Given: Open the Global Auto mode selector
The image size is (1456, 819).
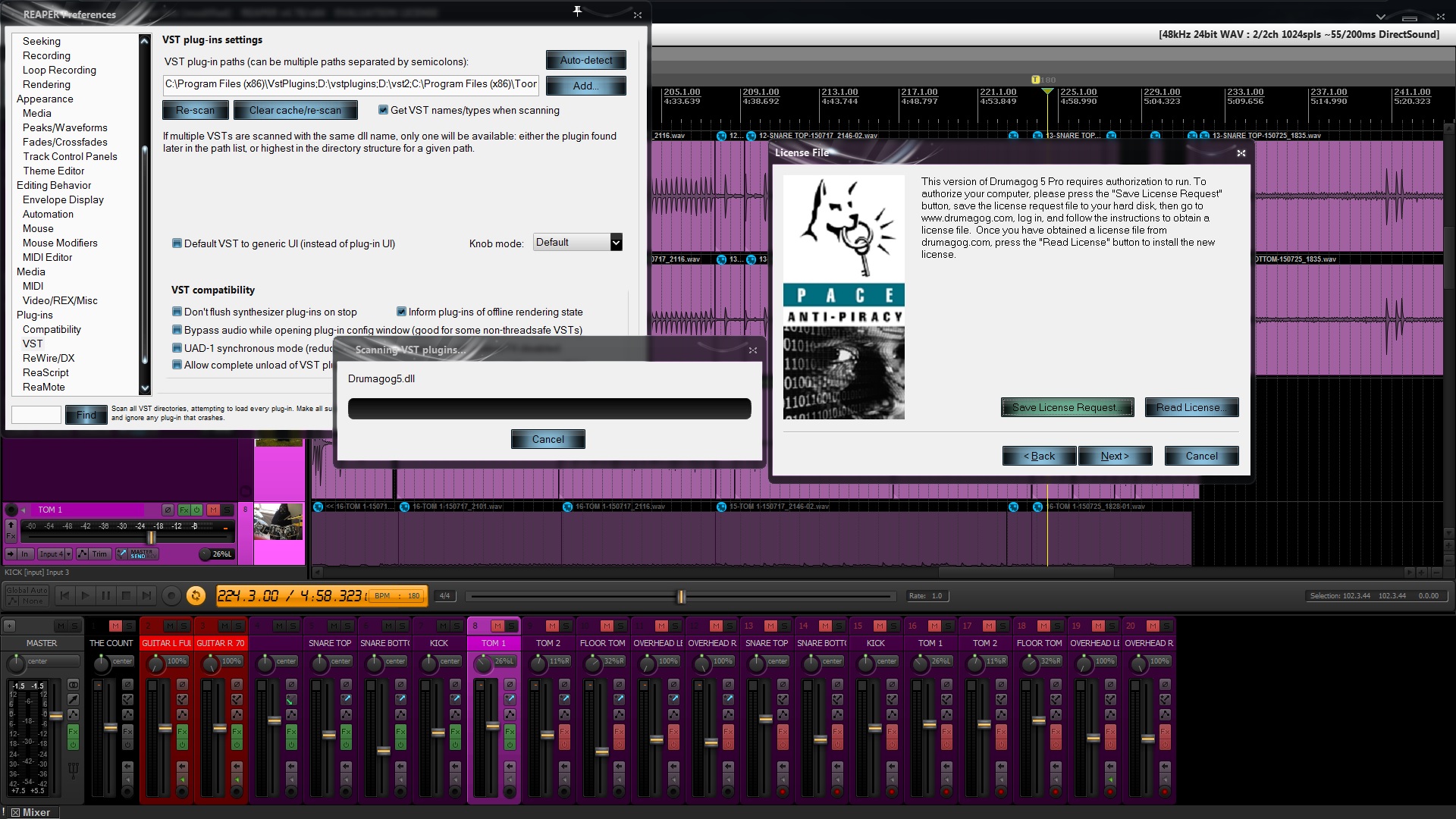Looking at the screenshot, I should [27, 596].
